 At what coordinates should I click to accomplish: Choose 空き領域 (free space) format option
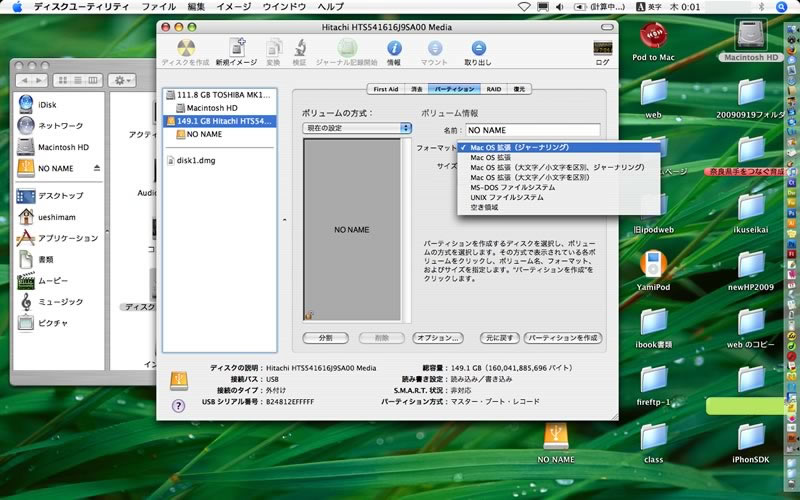[x=559, y=207]
